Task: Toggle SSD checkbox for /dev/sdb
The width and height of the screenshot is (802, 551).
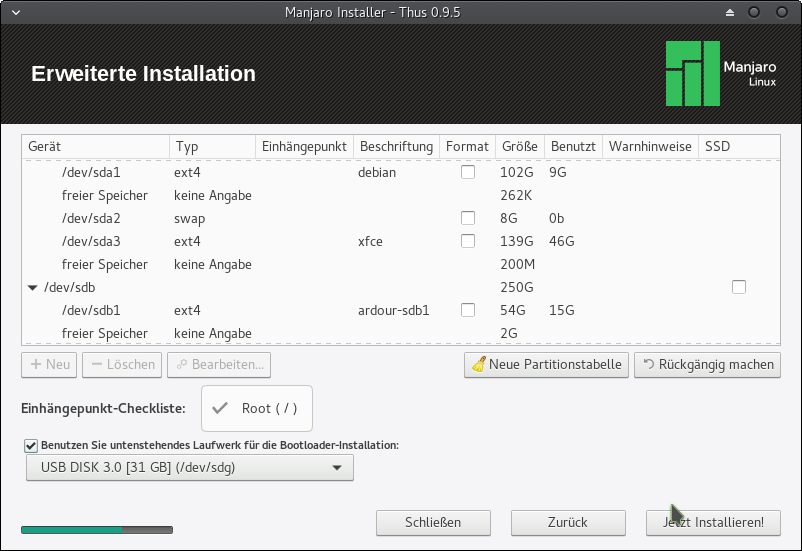Action: coord(739,287)
